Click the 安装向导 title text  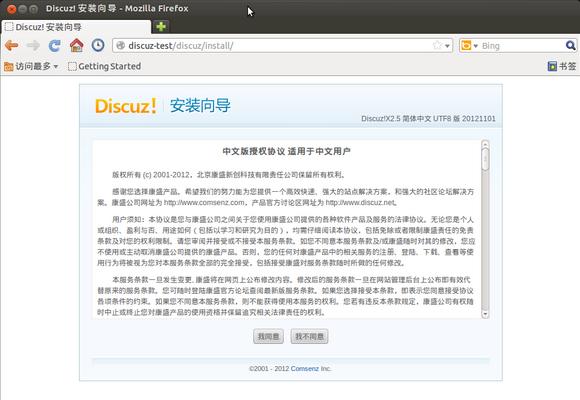[x=200, y=105]
